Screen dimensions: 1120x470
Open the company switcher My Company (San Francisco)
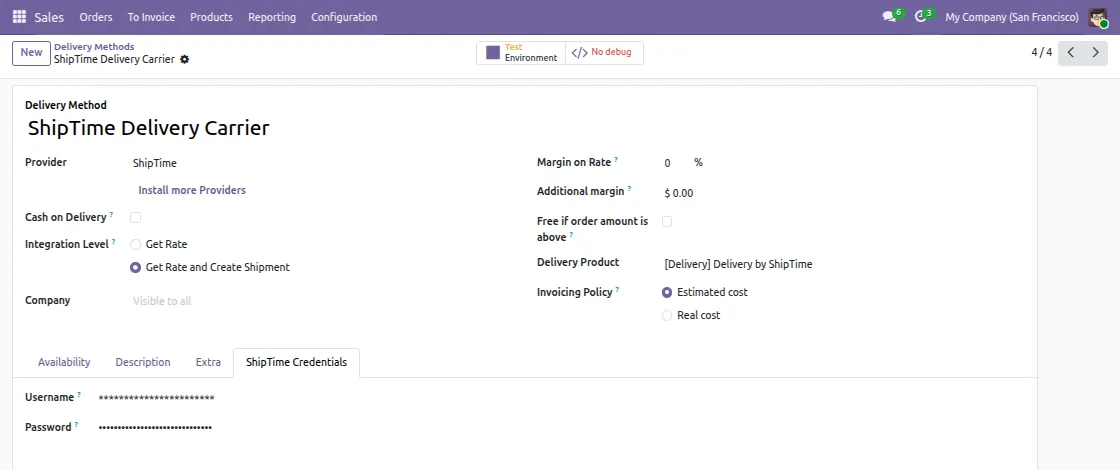[x=1011, y=17]
